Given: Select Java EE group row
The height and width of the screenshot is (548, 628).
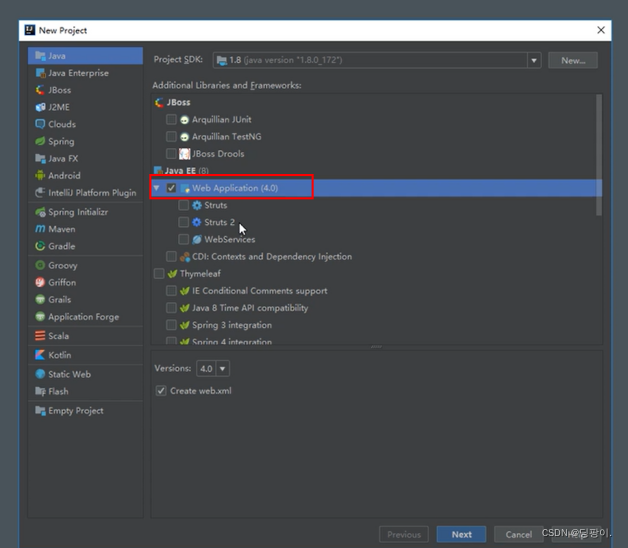Looking at the screenshot, I should tap(376, 171).
